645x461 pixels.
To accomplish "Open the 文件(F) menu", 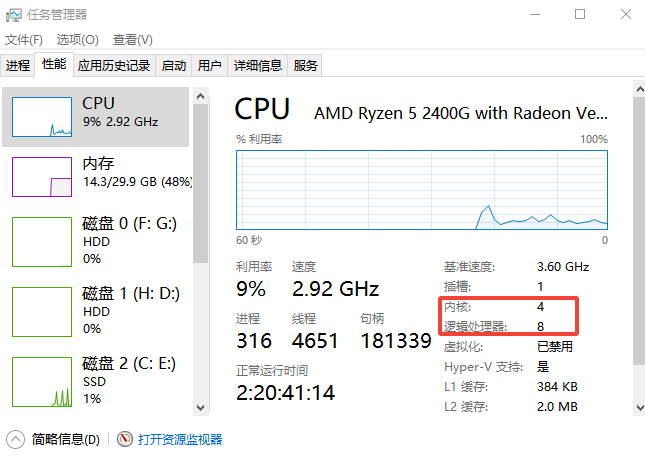I will pyautogui.click(x=24, y=40).
